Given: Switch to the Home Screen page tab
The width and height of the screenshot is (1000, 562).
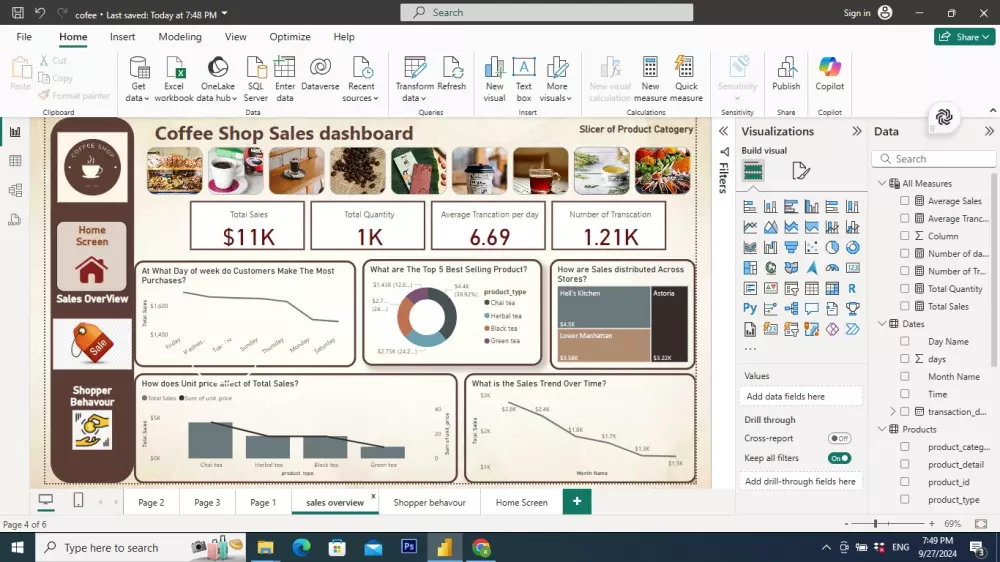Looking at the screenshot, I should point(522,503).
